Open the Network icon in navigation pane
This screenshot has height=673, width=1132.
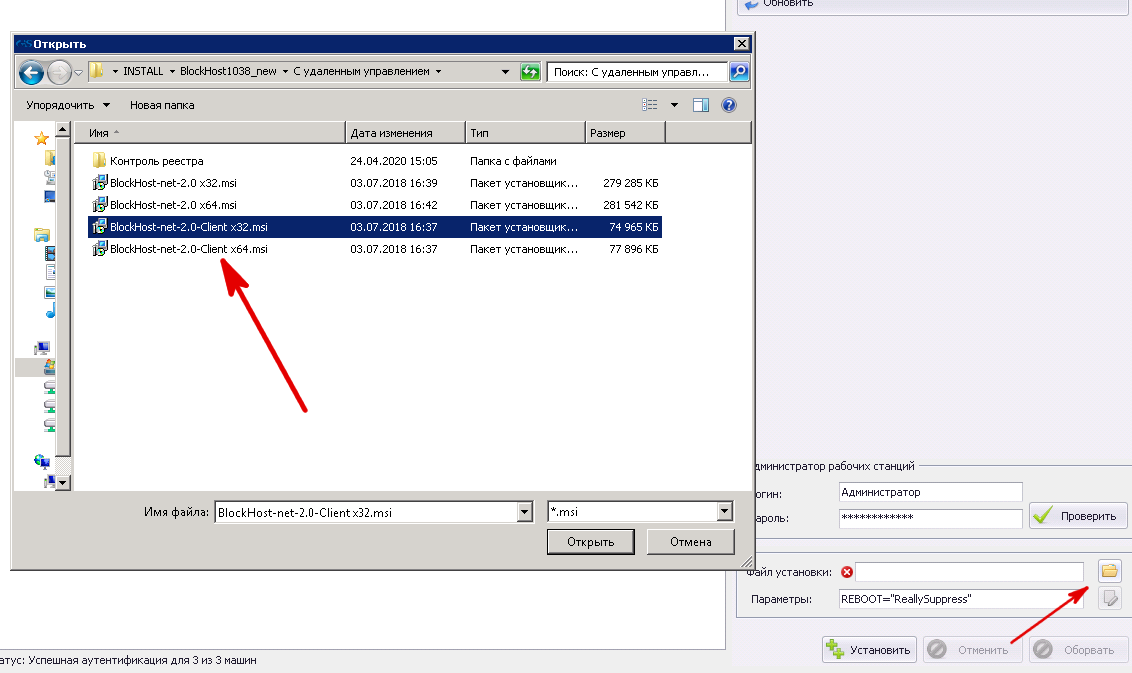(42, 461)
